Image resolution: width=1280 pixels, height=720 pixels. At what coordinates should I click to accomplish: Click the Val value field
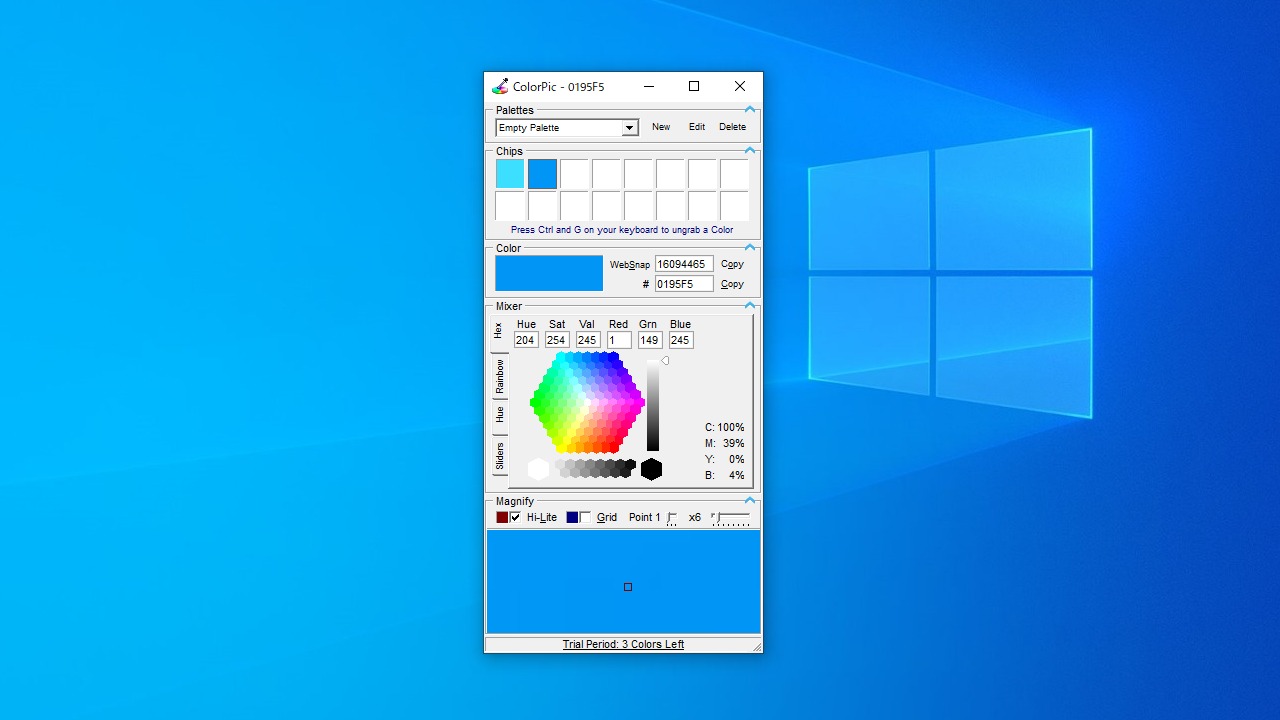(588, 340)
